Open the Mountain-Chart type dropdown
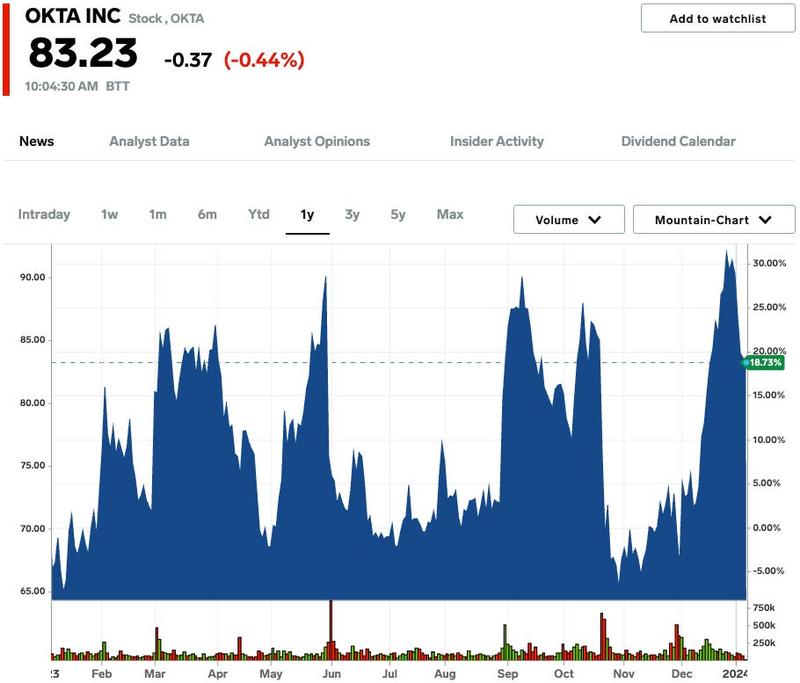 714,220
